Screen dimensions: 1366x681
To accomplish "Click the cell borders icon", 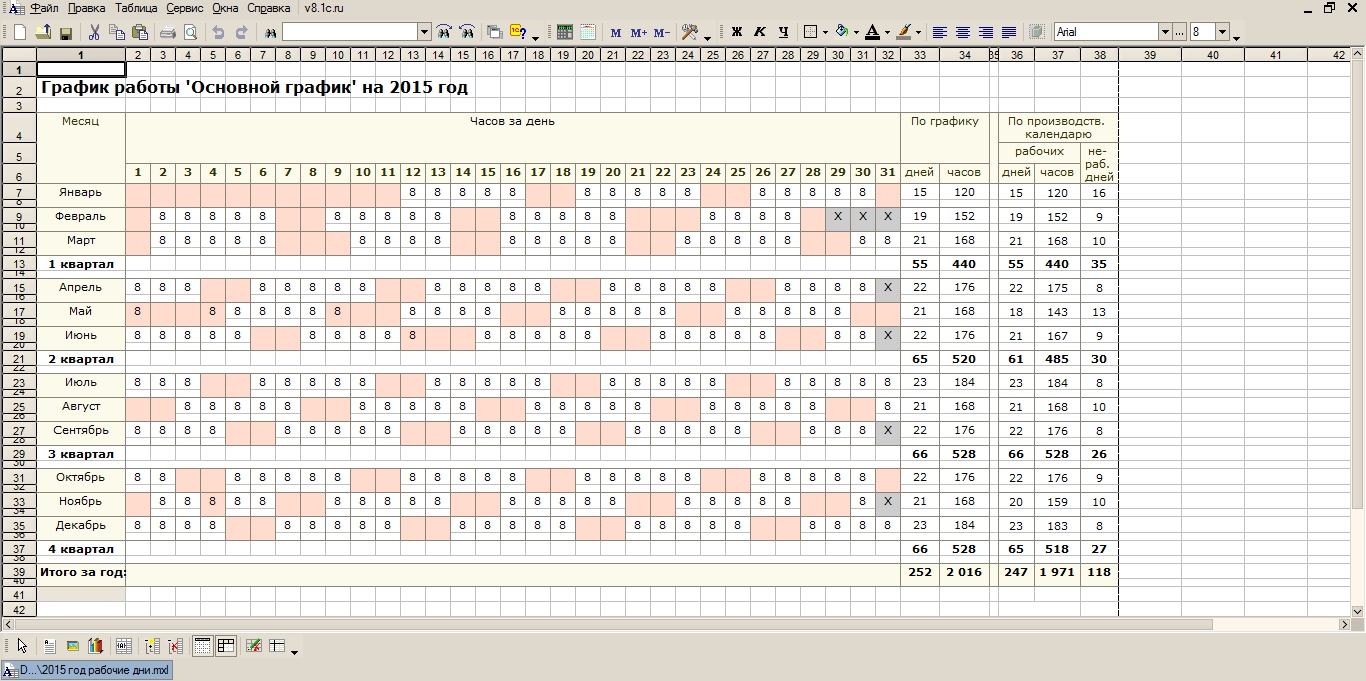I will click(x=810, y=32).
